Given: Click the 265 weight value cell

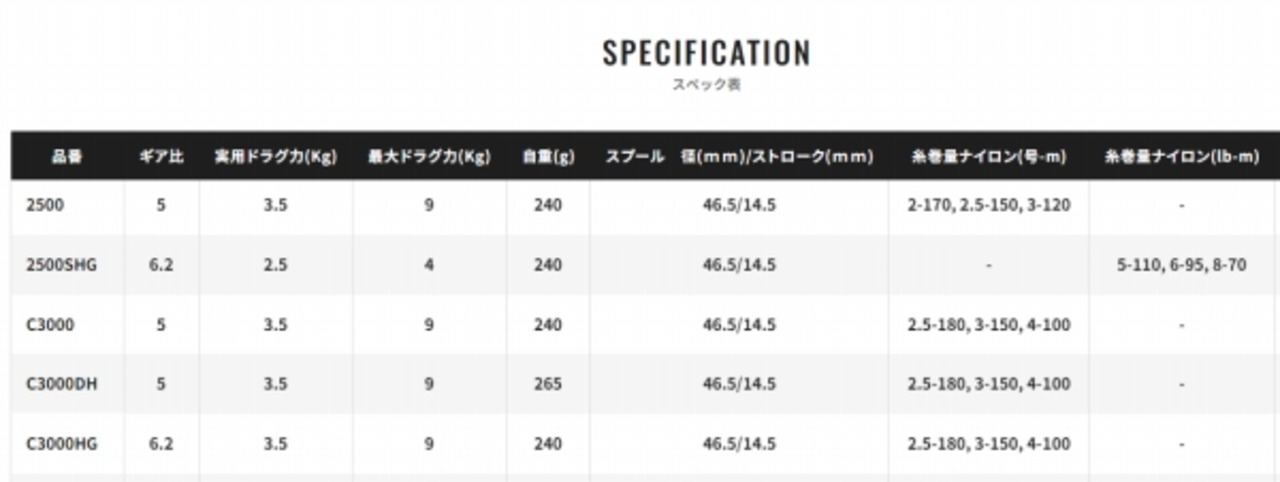Looking at the screenshot, I should pyautogui.click(x=548, y=384).
